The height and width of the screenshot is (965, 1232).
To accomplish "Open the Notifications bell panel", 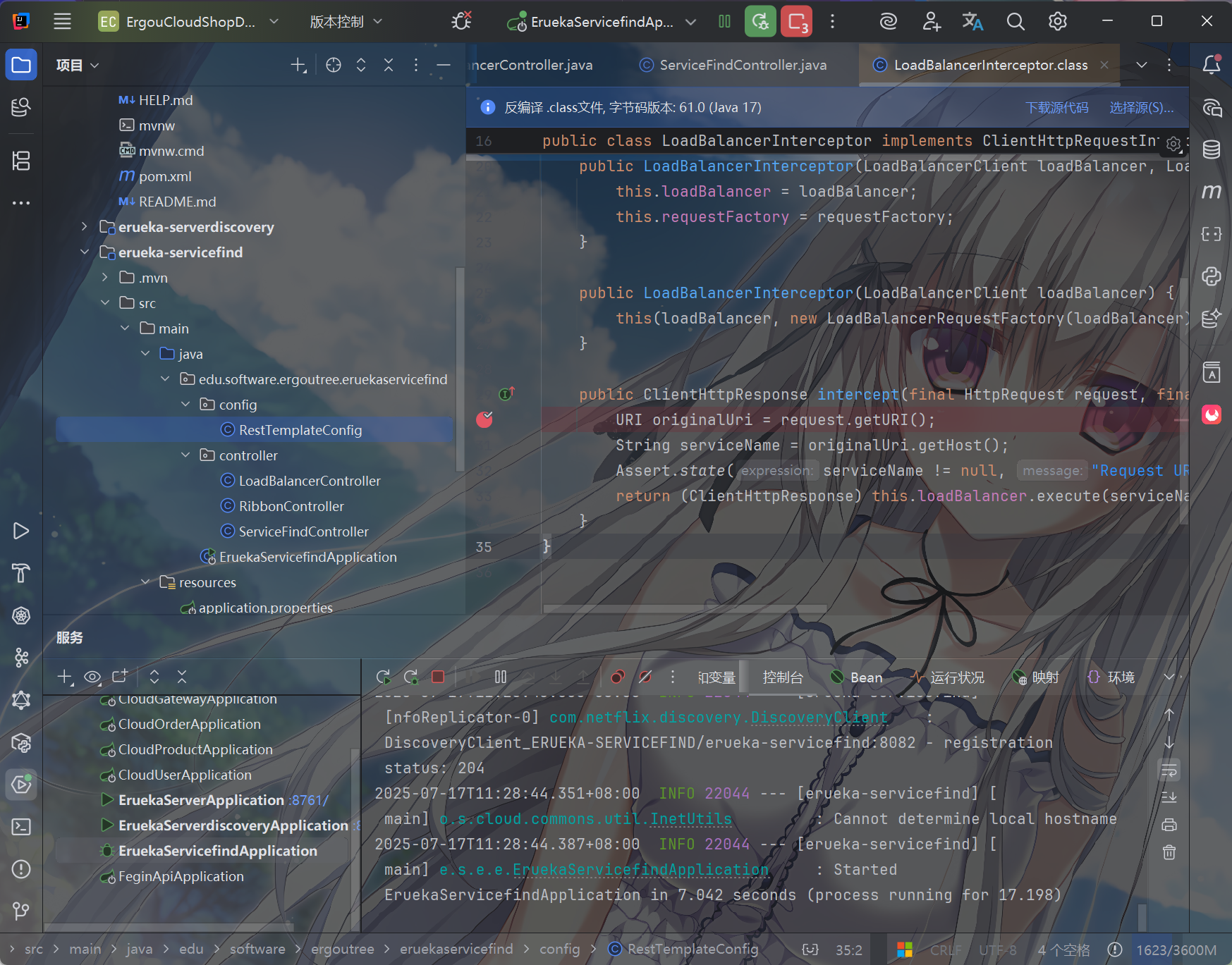I will (1212, 65).
